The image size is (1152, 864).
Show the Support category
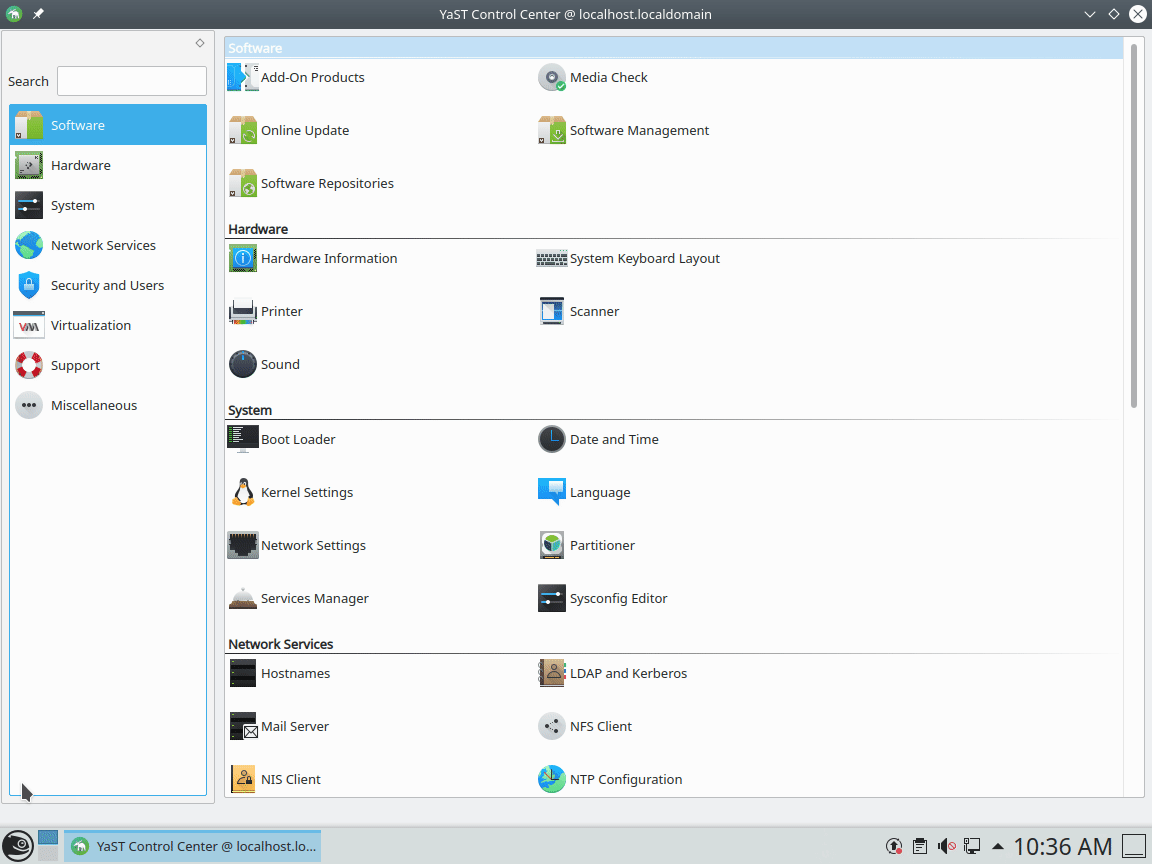click(x=108, y=365)
